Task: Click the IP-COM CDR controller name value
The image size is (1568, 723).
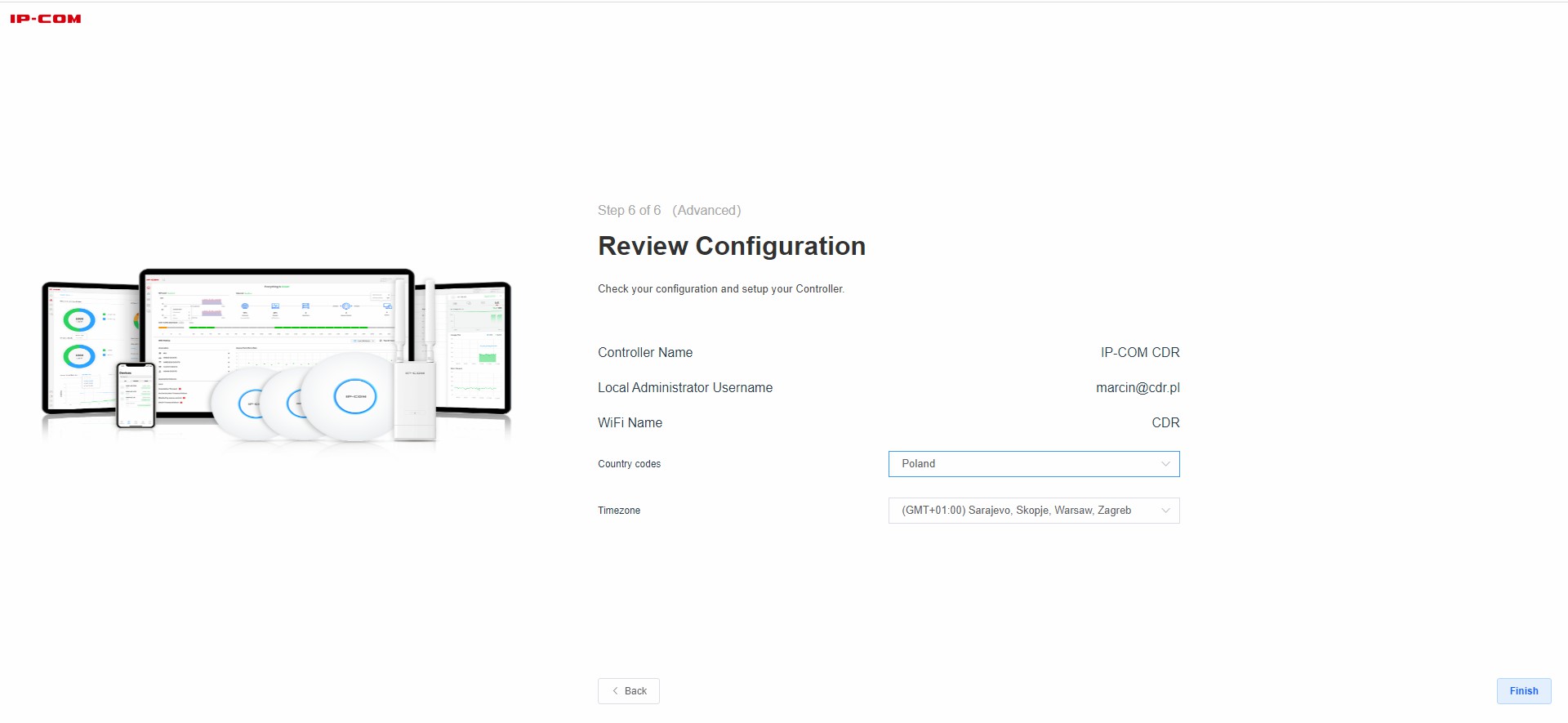Action: tap(1140, 353)
